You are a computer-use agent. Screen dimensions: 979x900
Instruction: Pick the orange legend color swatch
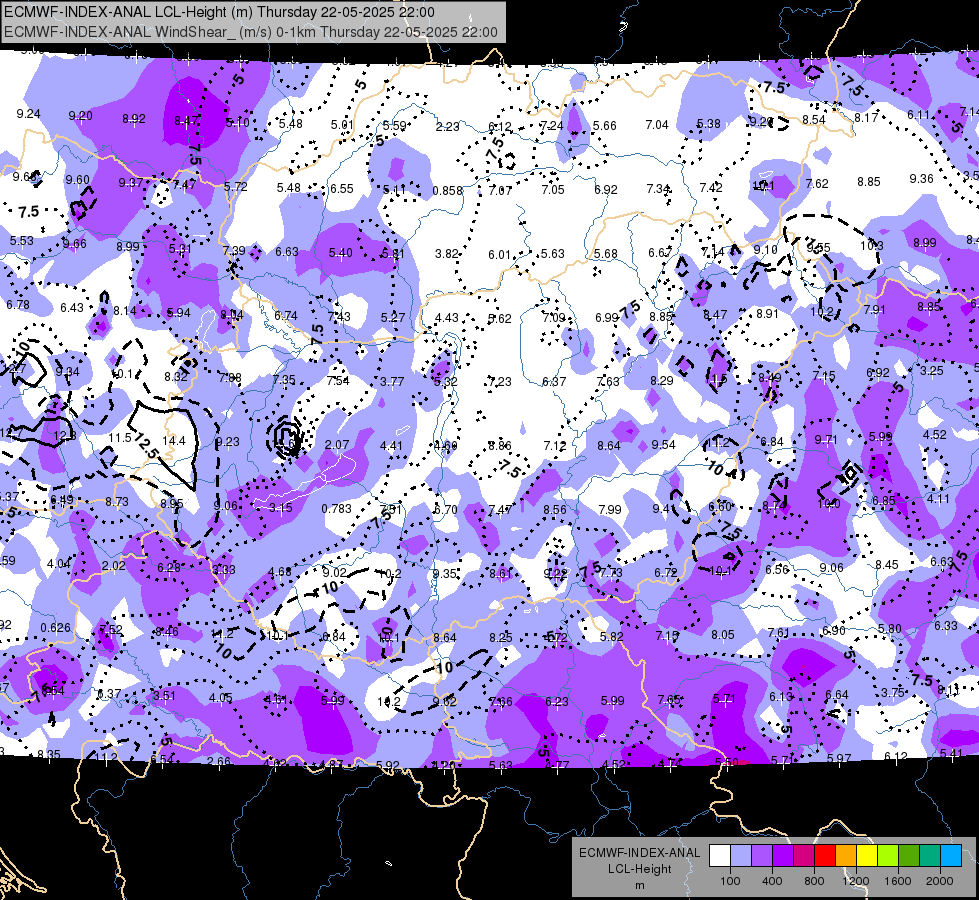845,856
